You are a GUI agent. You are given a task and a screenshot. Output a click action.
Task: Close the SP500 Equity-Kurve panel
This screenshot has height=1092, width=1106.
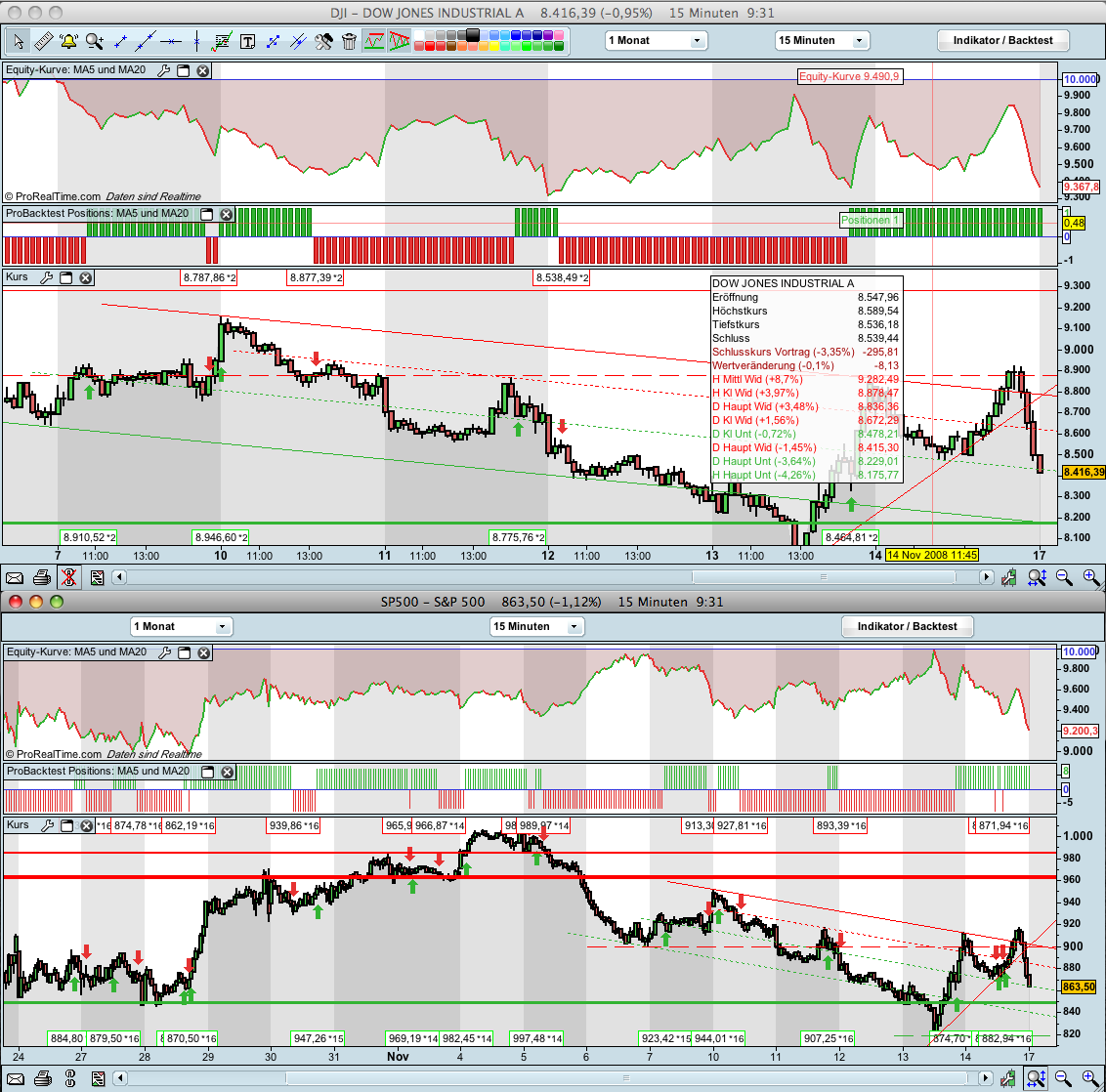click(204, 652)
